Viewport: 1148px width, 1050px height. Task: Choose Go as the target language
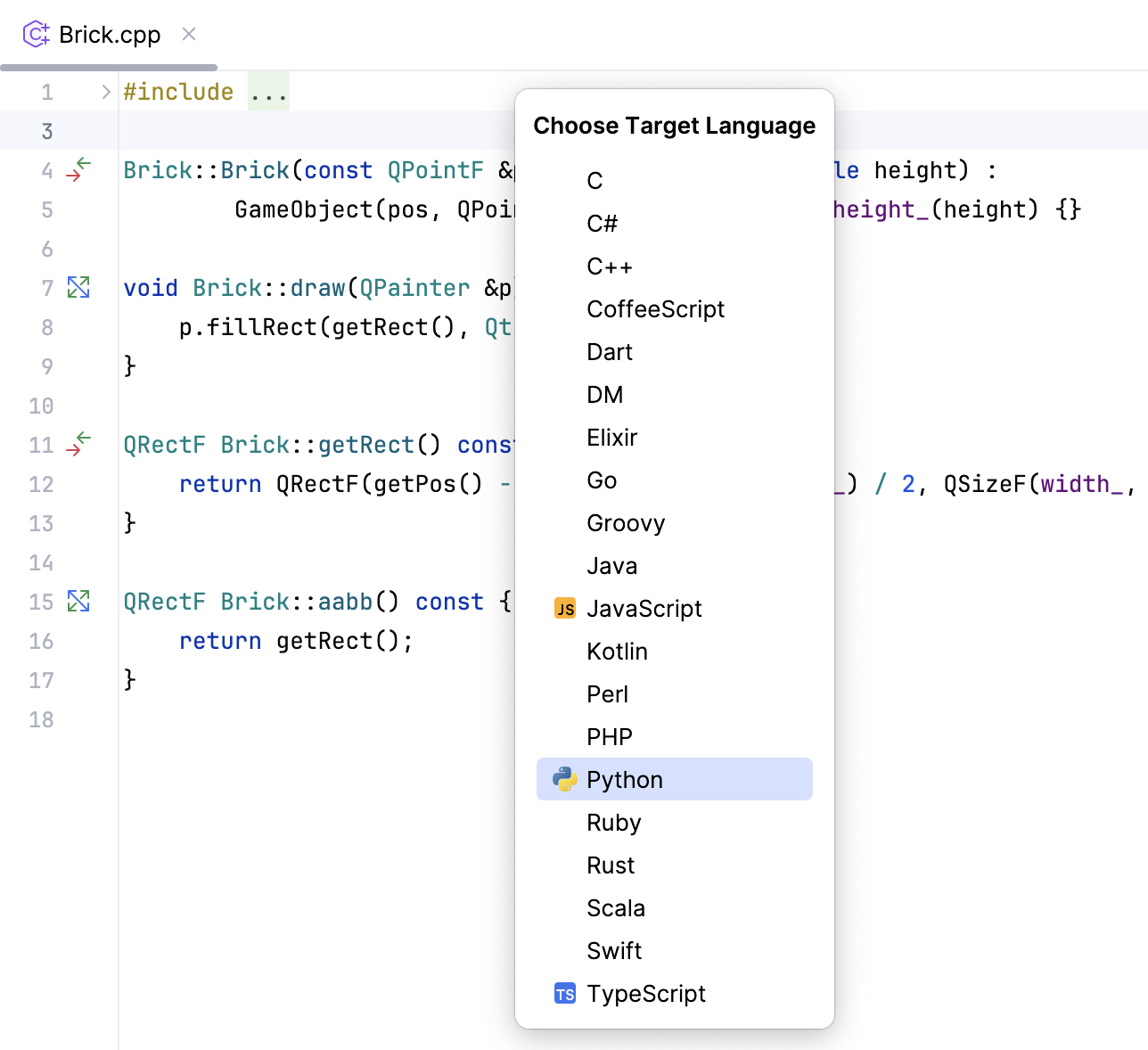click(602, 480)
